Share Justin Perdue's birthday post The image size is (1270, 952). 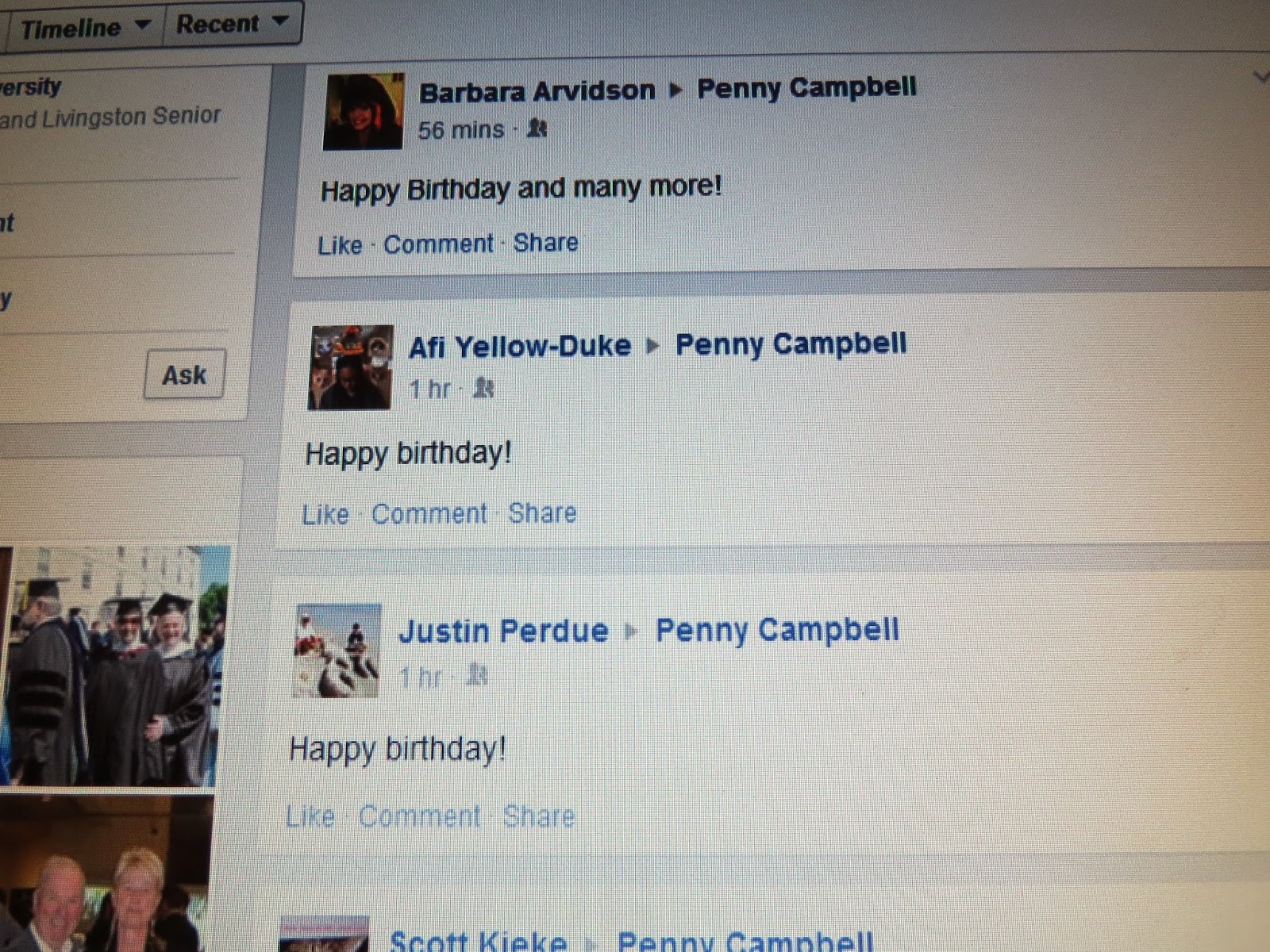pyautogui.click(x=539, y=816)
